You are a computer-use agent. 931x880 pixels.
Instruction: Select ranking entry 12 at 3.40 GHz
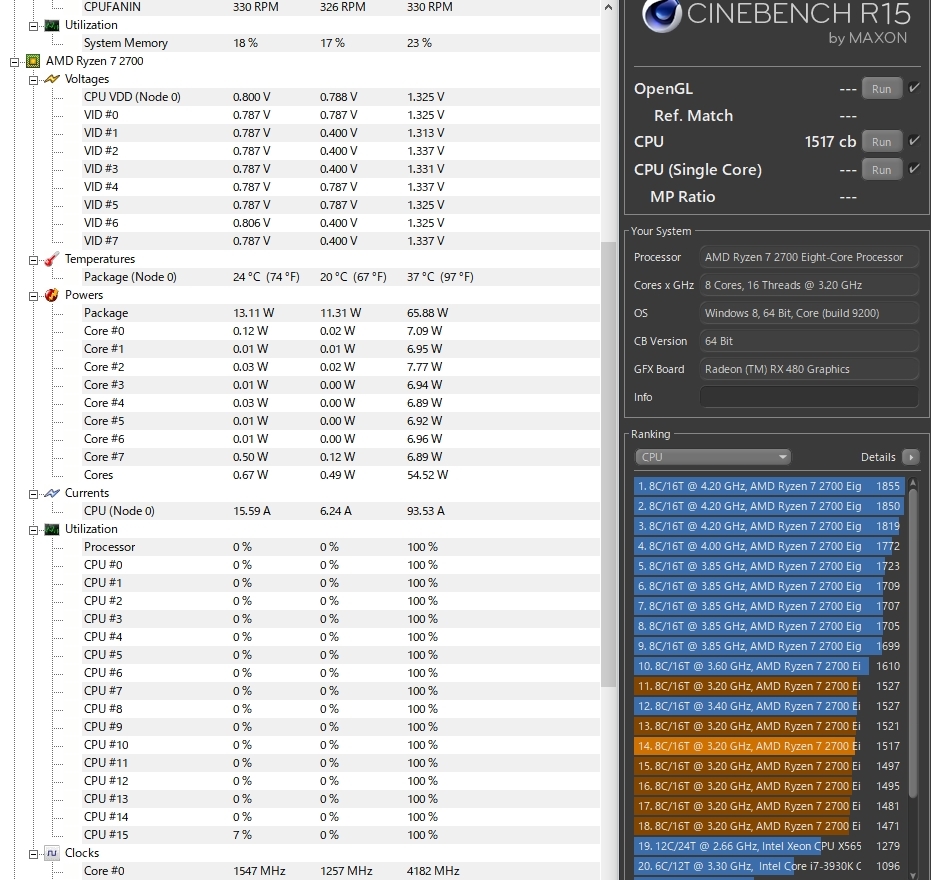tap(769, 706)
